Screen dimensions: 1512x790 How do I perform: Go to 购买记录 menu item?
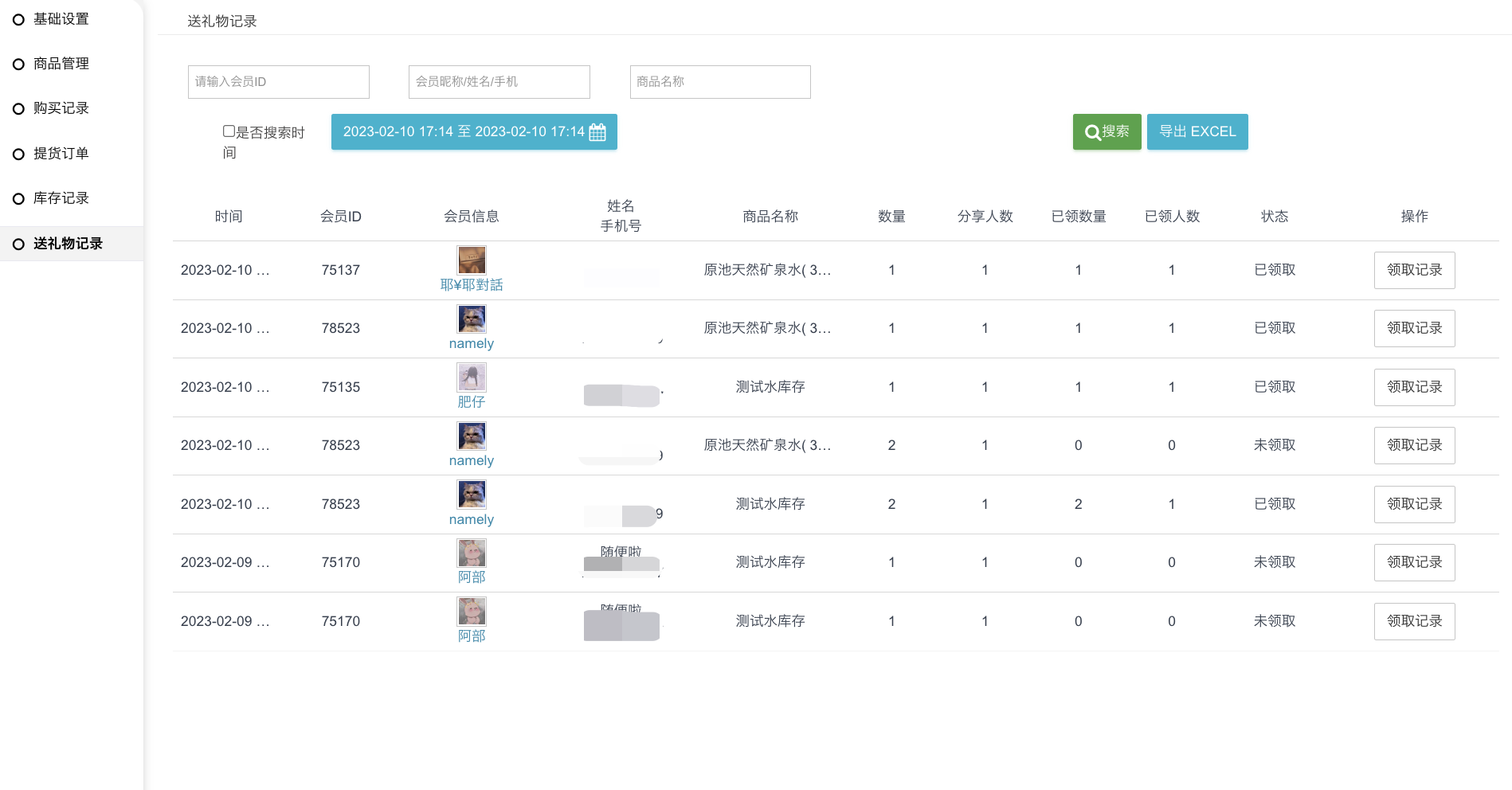[x=61, y=108]
